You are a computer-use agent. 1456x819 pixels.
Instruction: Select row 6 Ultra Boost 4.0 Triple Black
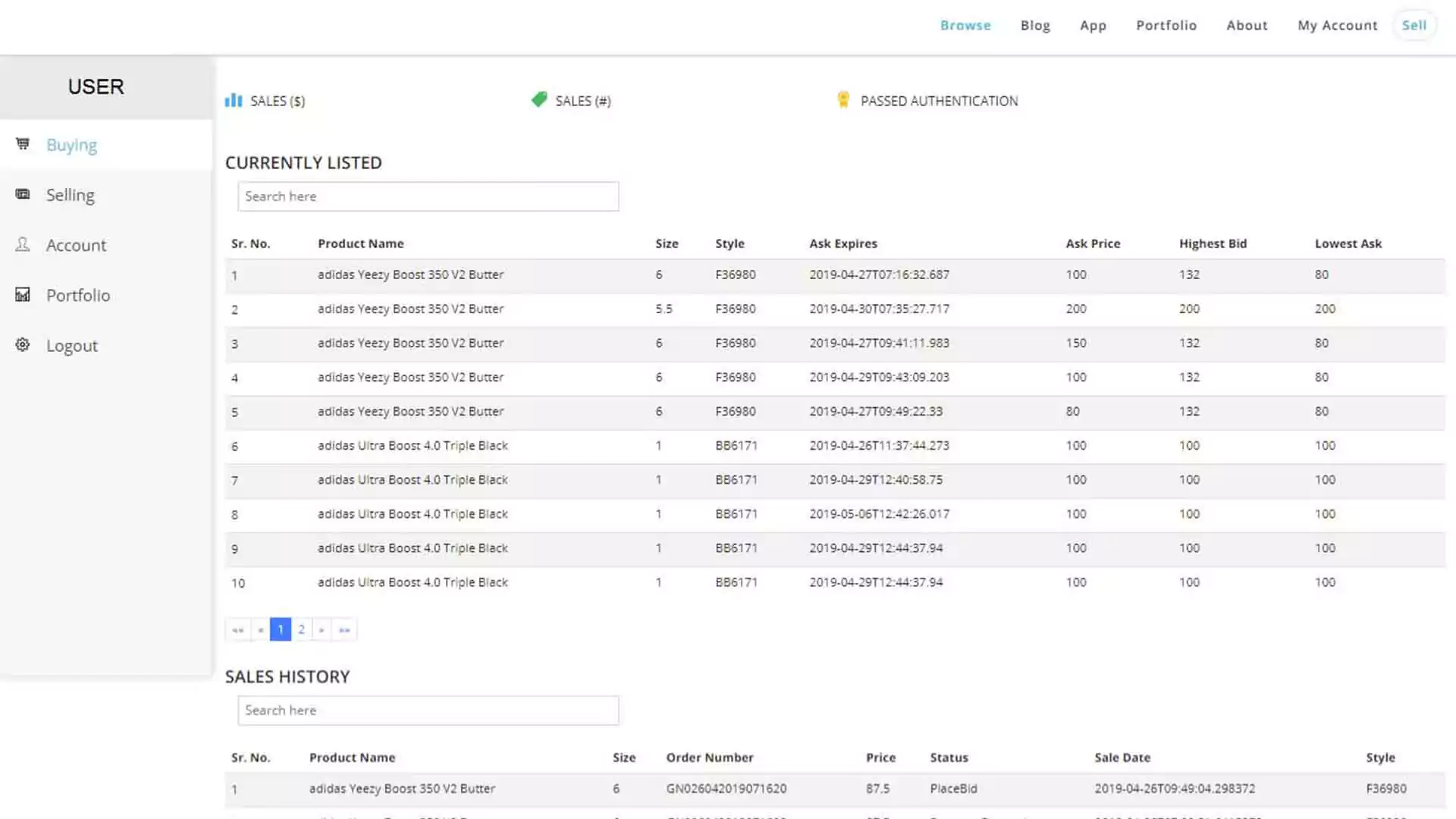(835, 446)
